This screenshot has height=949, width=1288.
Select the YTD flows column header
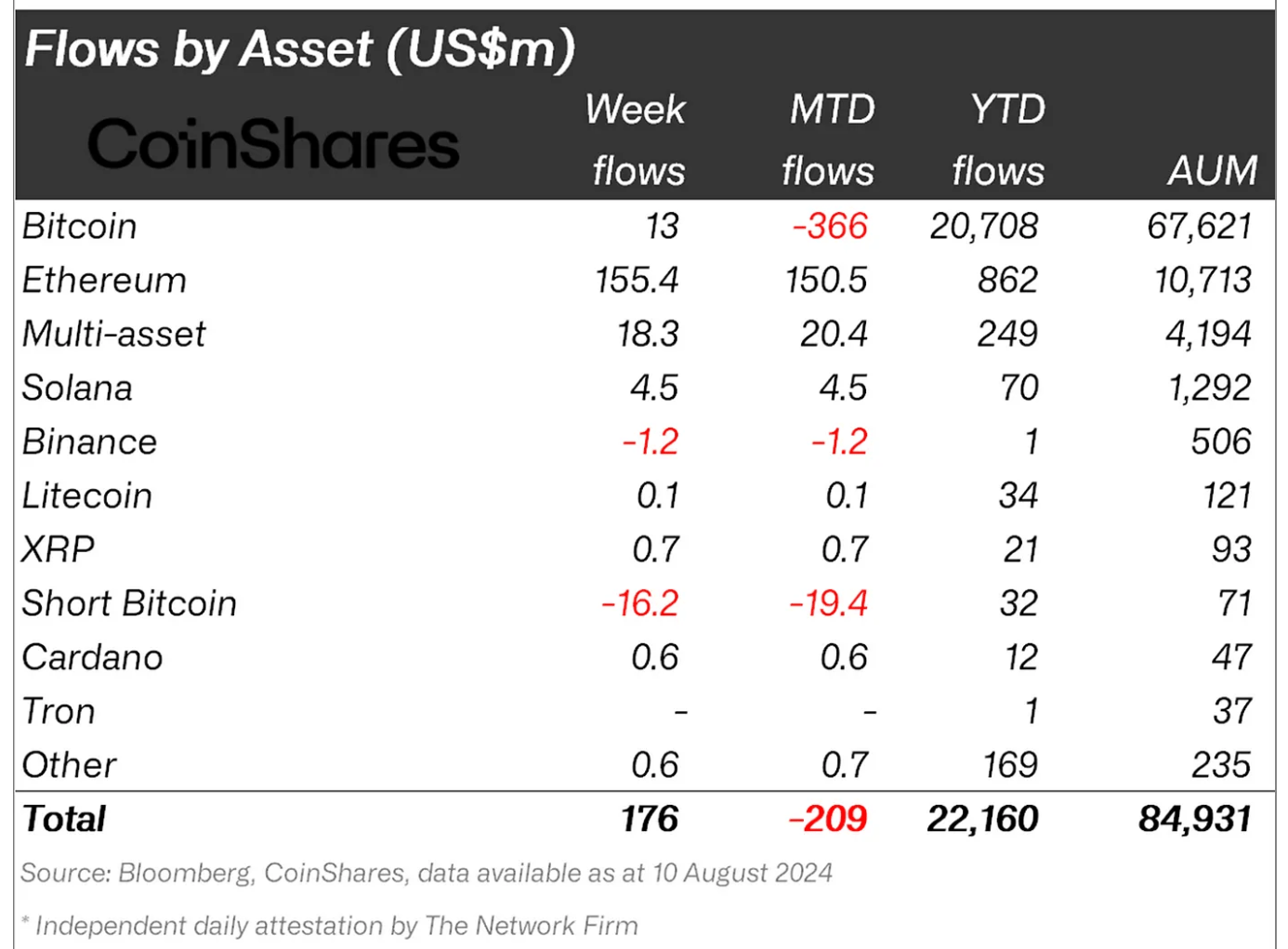(x=1000, y=140)
